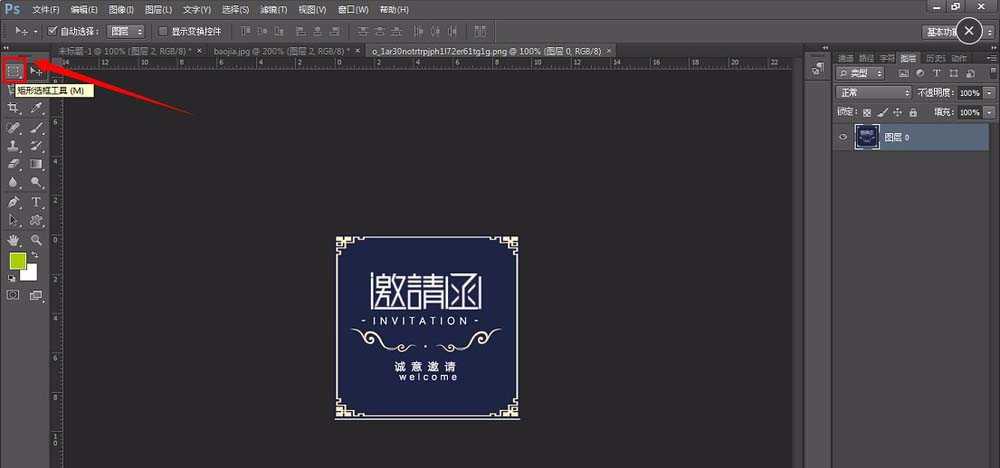Select the Crop tool
Image resolution: width=1000 pixels, height=468 pixels.
(x=14, y=109)
